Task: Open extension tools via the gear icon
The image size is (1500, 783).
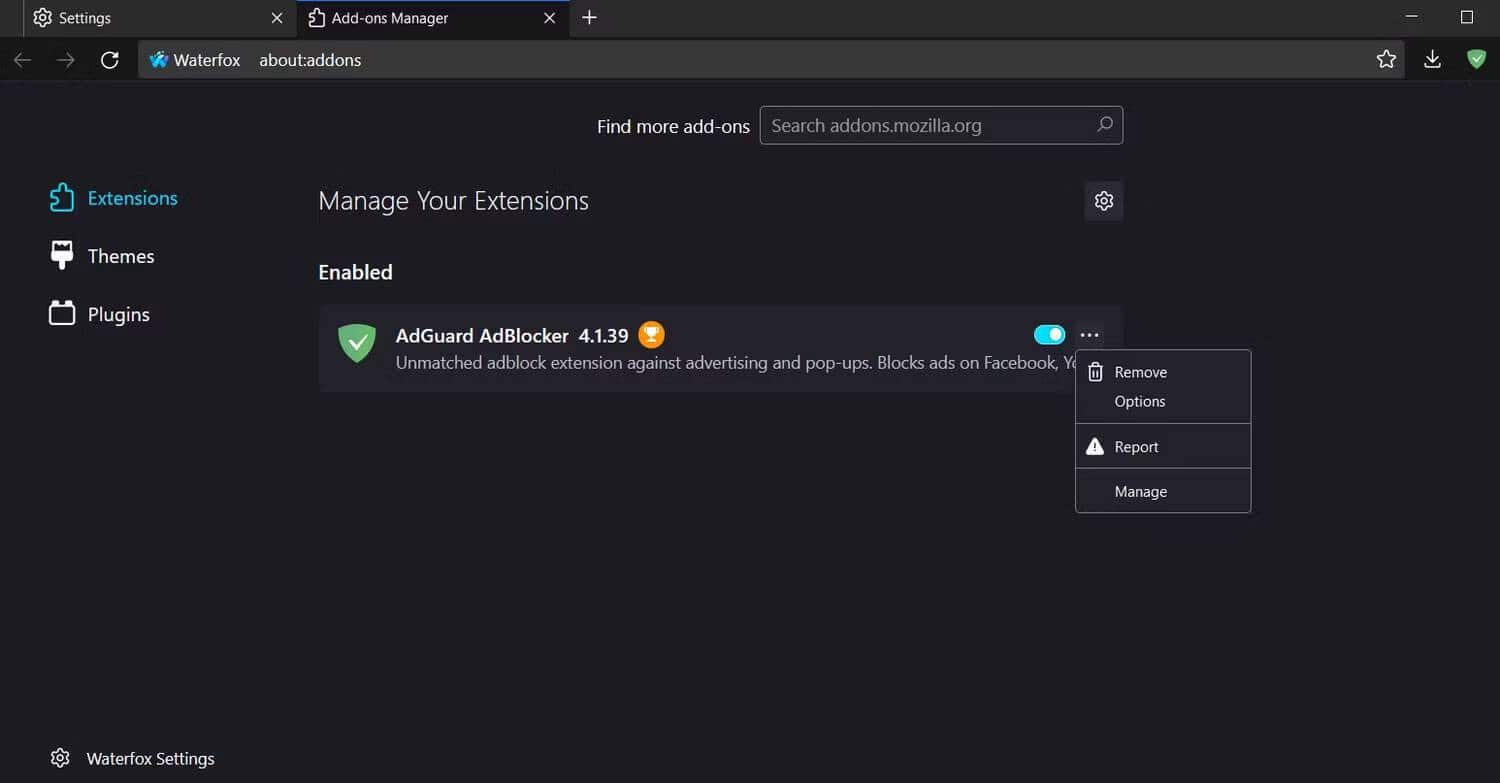Action: [1103, 200]
